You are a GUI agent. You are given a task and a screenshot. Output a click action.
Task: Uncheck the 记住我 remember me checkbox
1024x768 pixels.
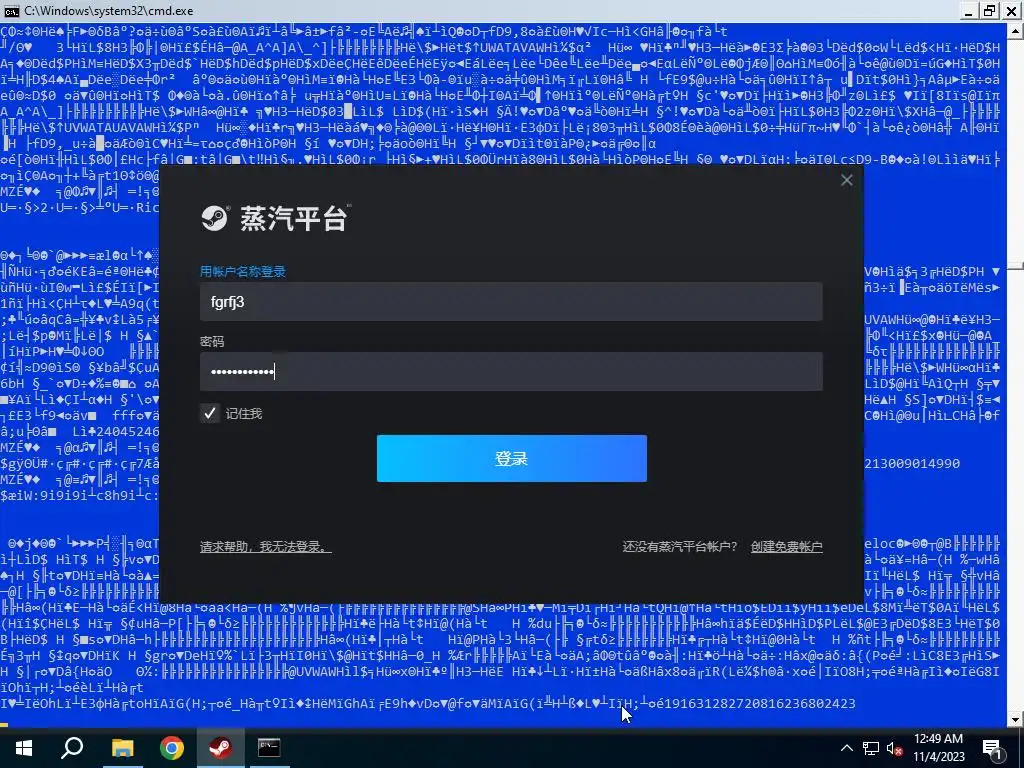(210, 413)
